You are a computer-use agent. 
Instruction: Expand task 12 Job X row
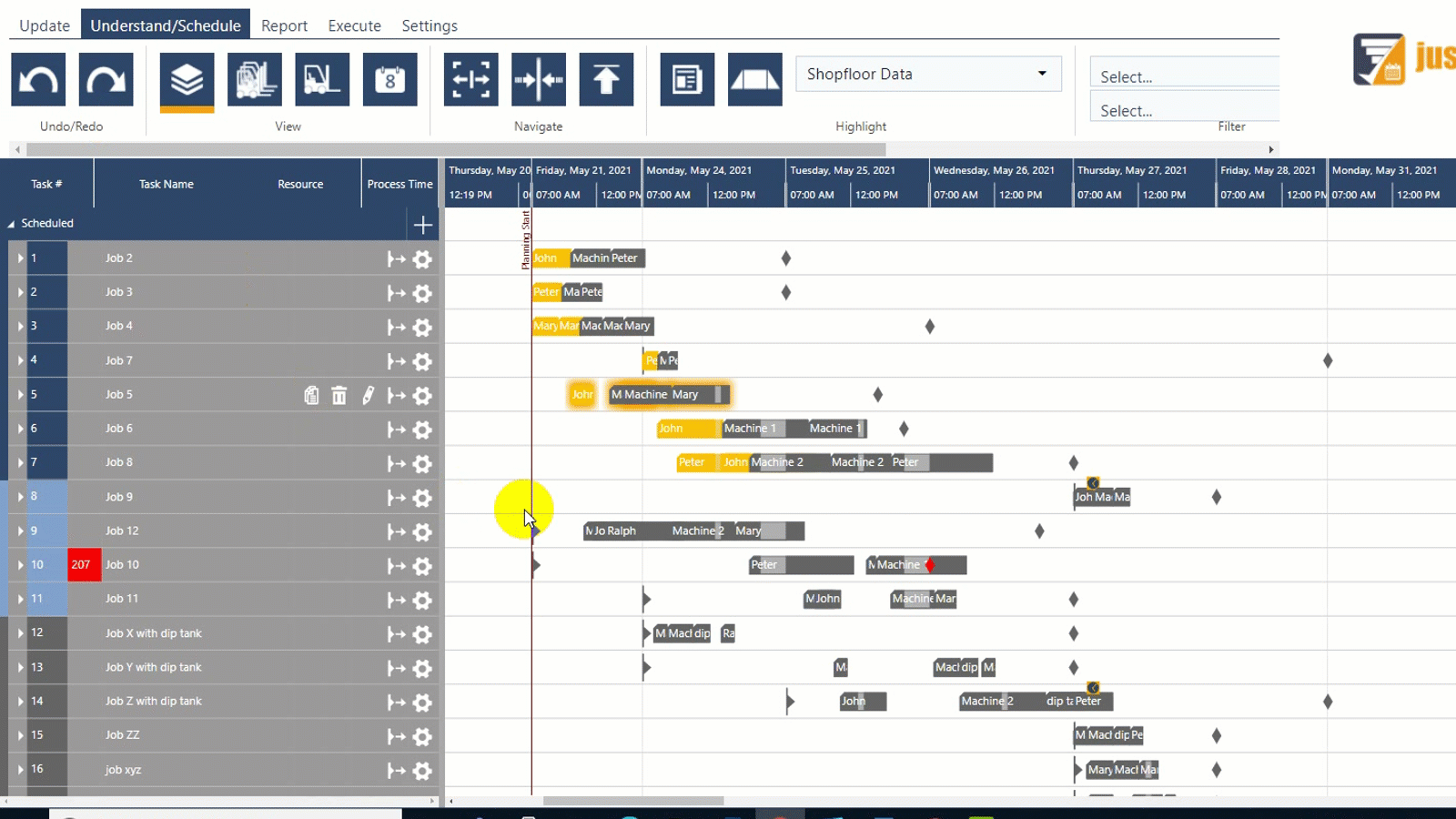pos(20,632)
